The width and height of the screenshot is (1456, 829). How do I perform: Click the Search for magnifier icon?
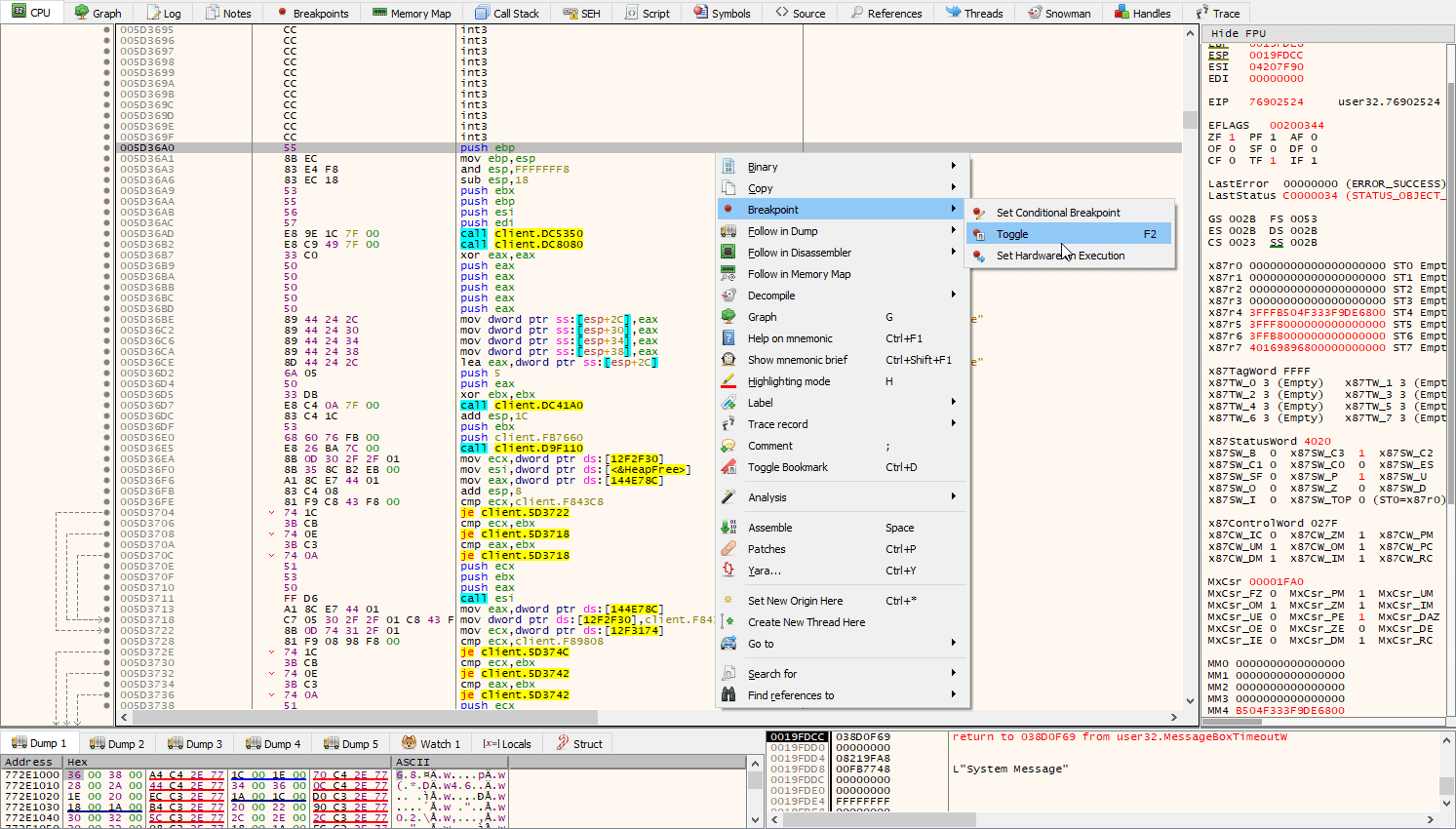click(x=728, y=674)
